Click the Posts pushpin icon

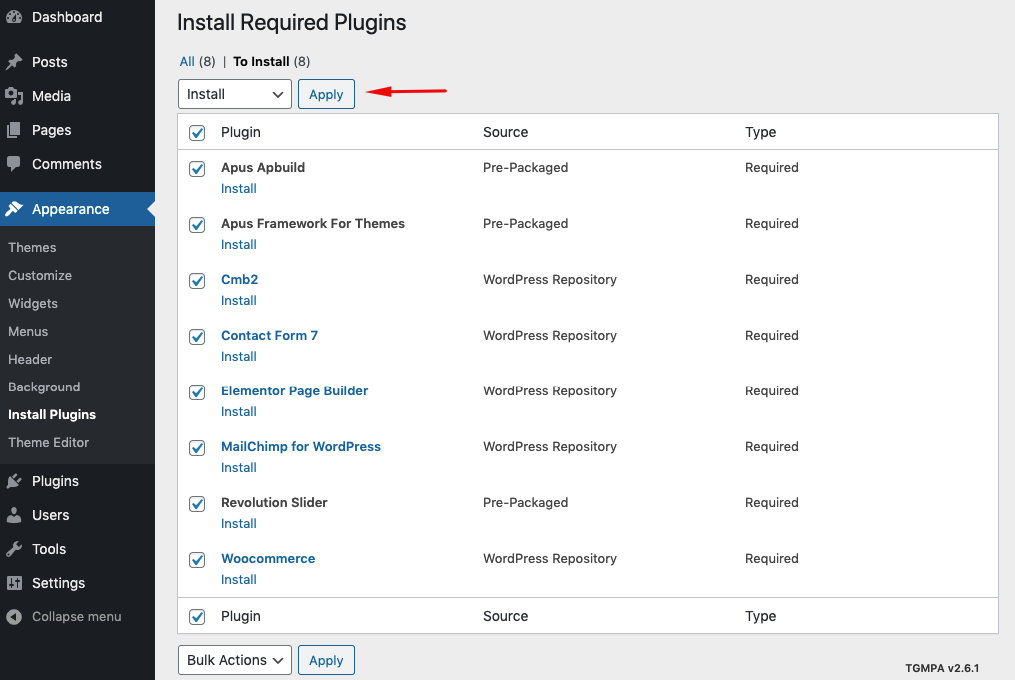(14, 62)
